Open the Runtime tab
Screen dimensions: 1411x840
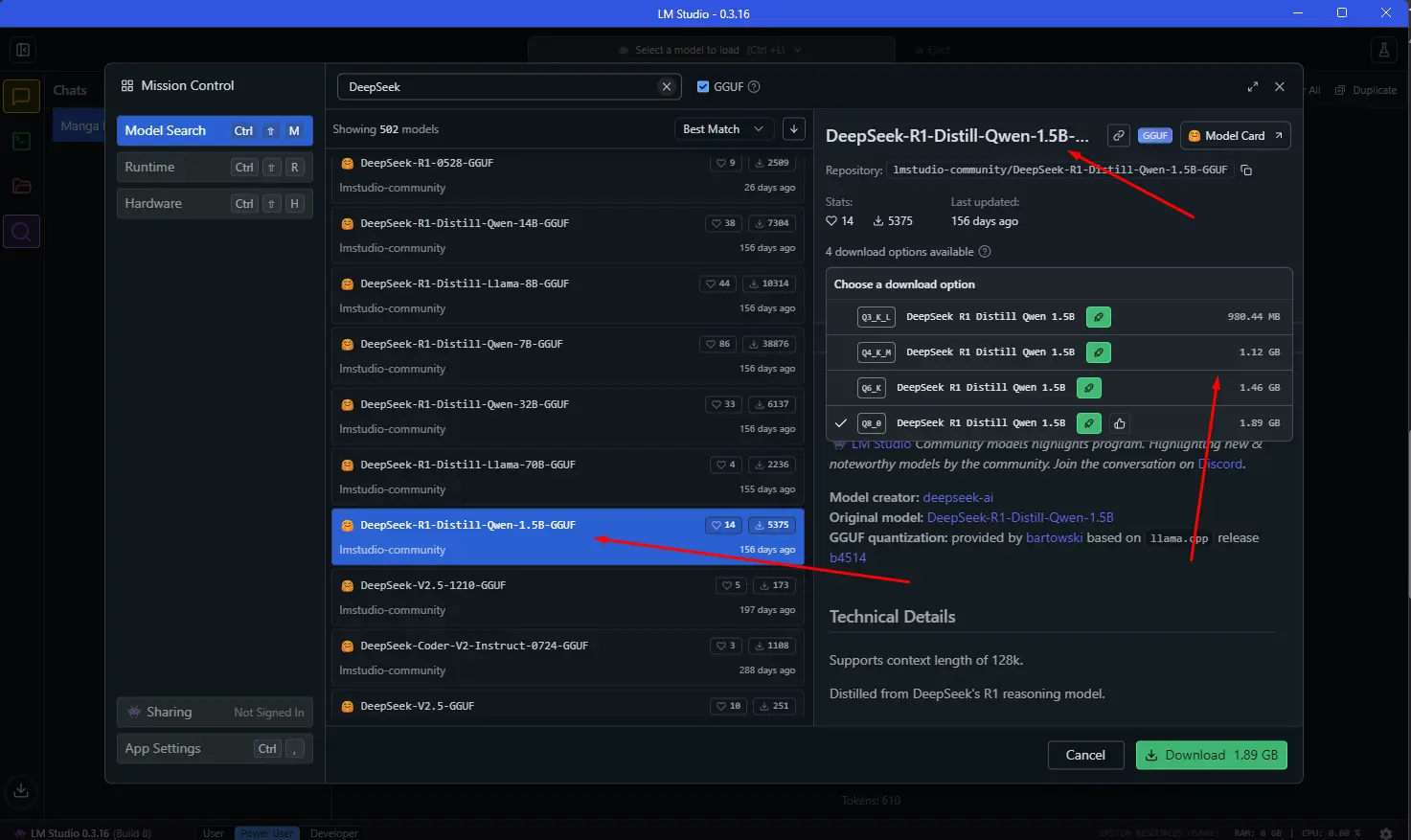click(215, 168)
